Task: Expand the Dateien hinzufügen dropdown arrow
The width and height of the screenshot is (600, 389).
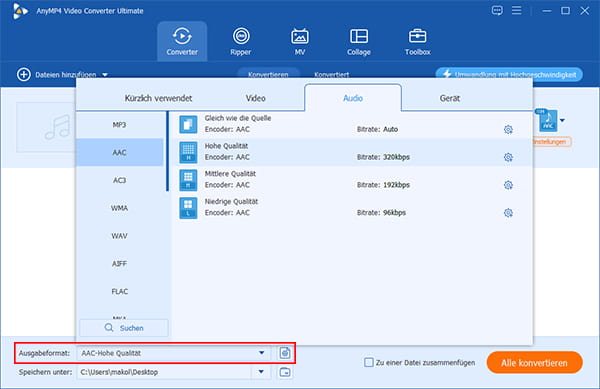Action: pos(105,75)
